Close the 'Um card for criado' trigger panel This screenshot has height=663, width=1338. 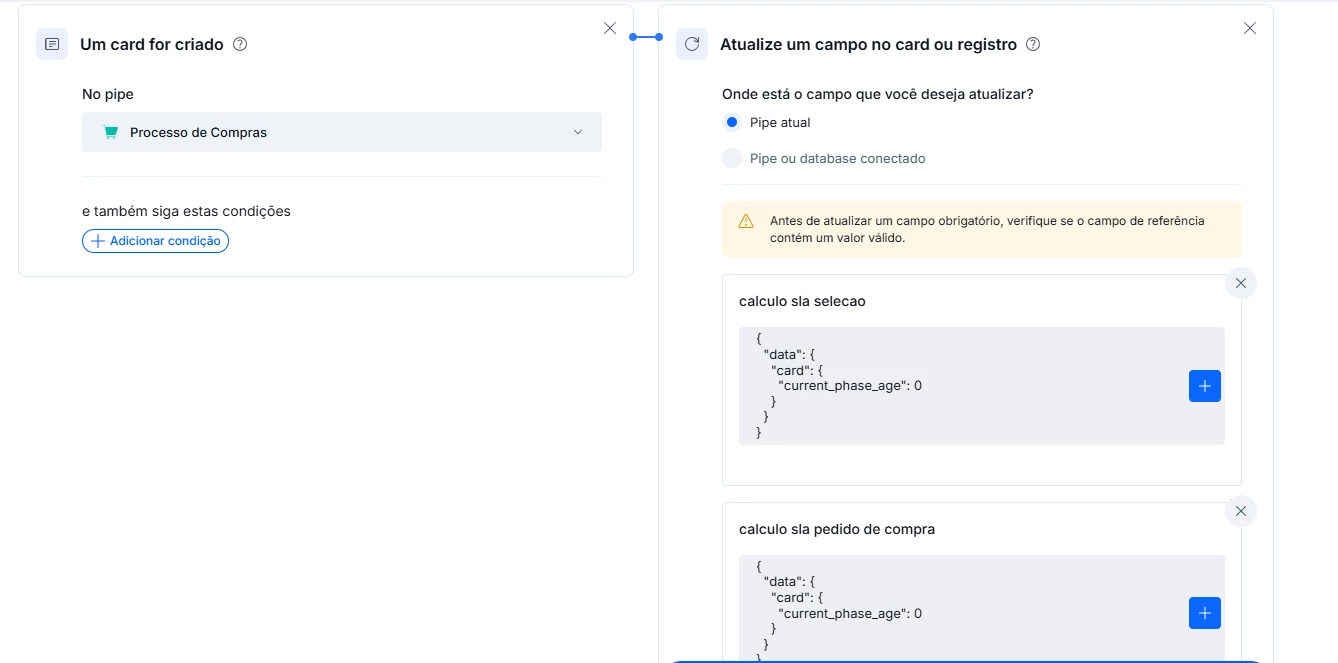tap(610, 28)
